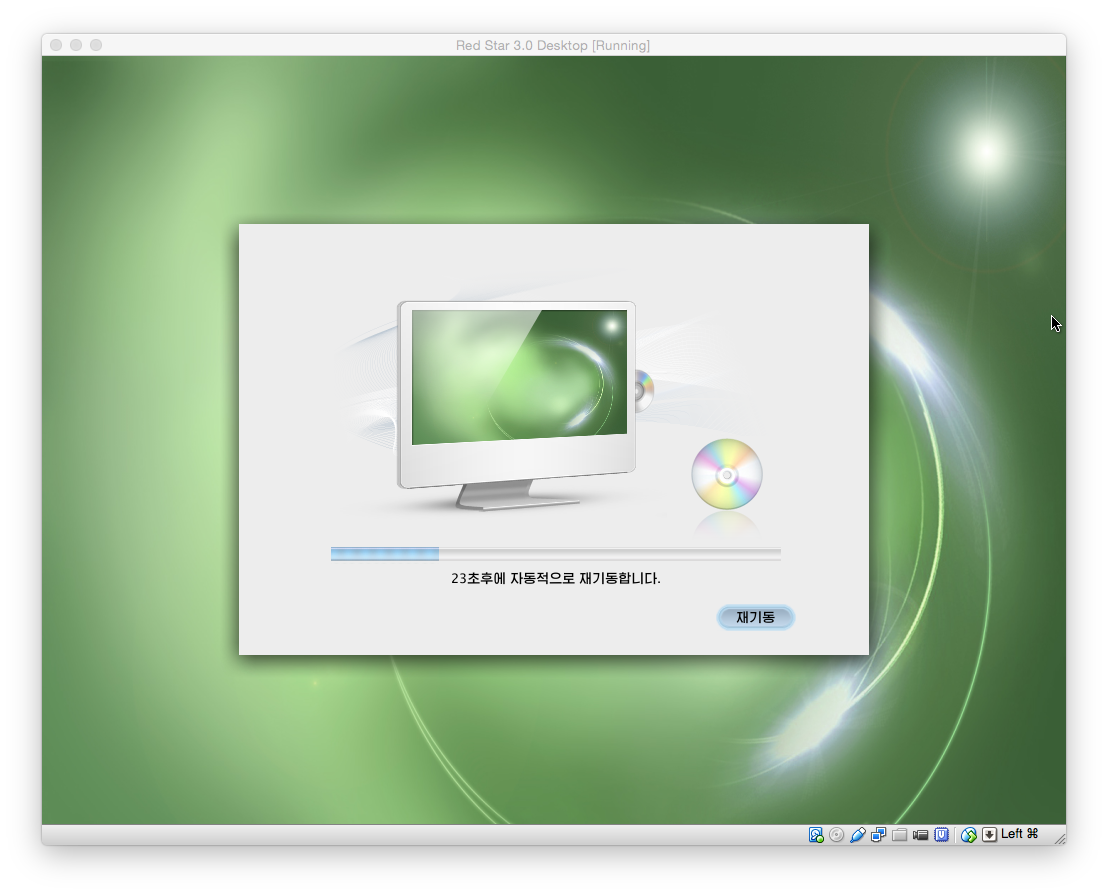Image resolution: width=1108 pixels, height=895 pixels.
Task: Click the small disc behind the monitor
Action: (644, 390)
